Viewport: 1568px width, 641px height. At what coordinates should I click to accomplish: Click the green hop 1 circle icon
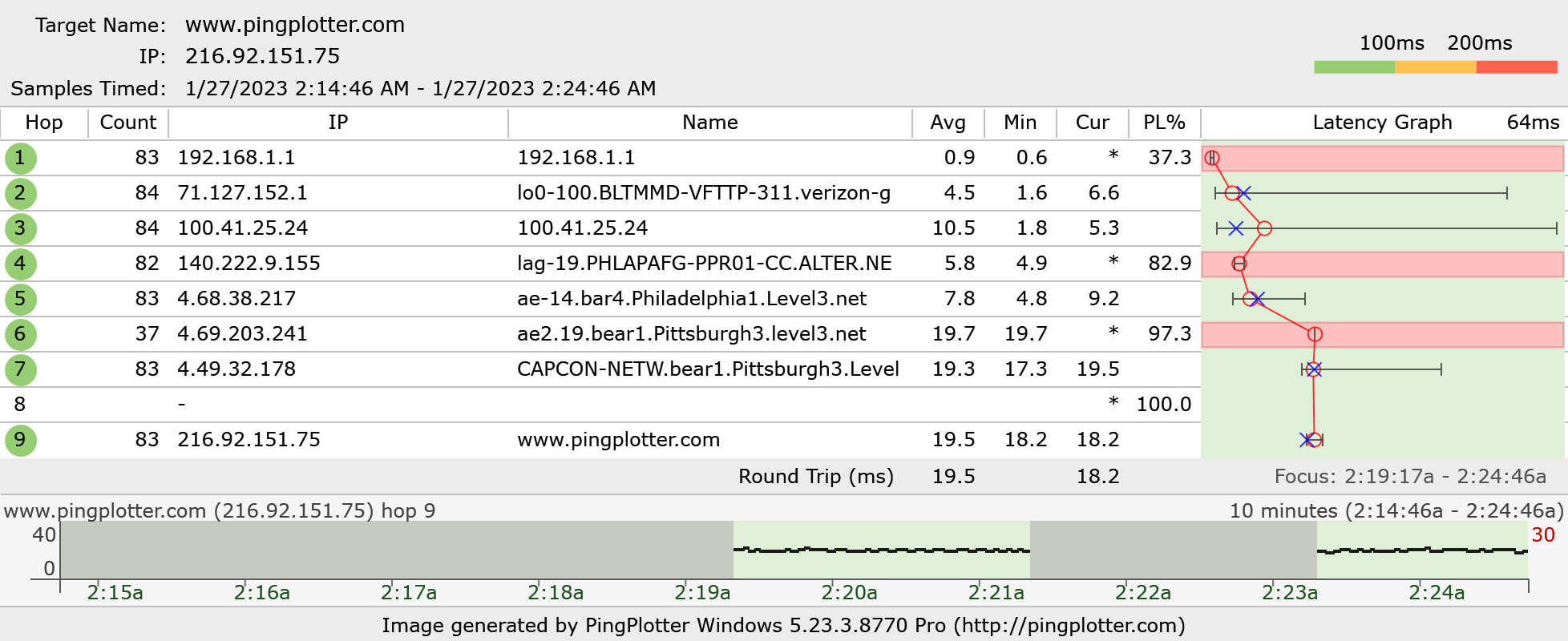[x=20, y=158]
